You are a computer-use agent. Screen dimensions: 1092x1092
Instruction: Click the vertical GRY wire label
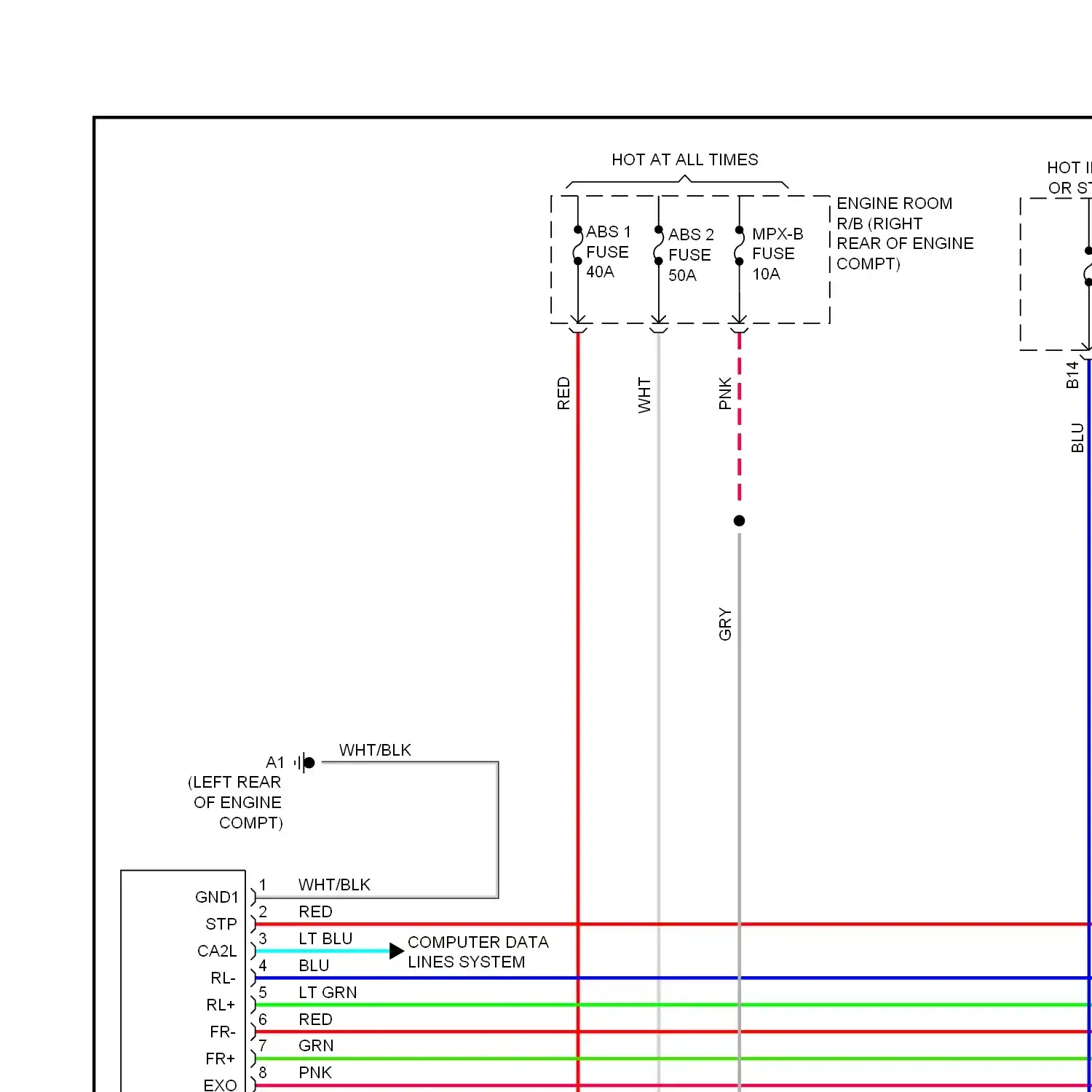pos(725,624)
